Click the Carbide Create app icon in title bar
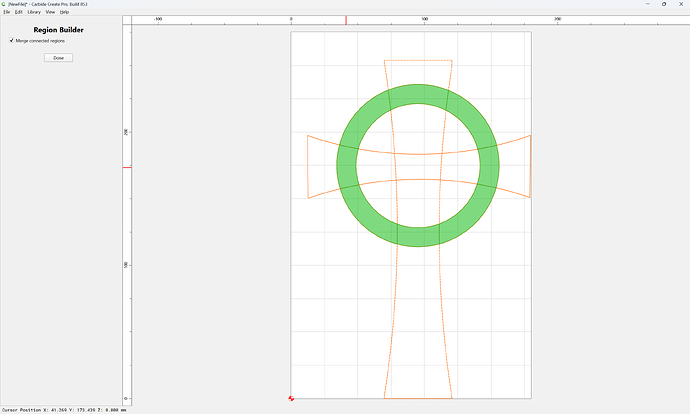 (4, 4)
